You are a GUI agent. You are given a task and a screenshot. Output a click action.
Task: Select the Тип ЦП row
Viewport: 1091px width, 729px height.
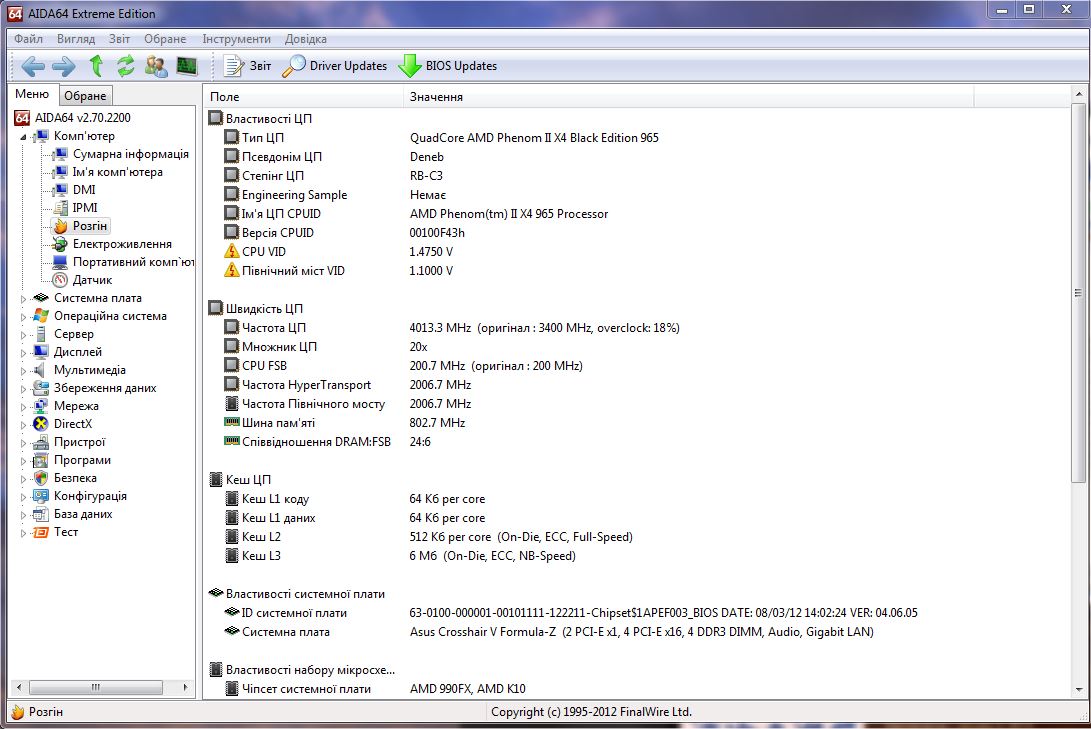coord(637,138)
